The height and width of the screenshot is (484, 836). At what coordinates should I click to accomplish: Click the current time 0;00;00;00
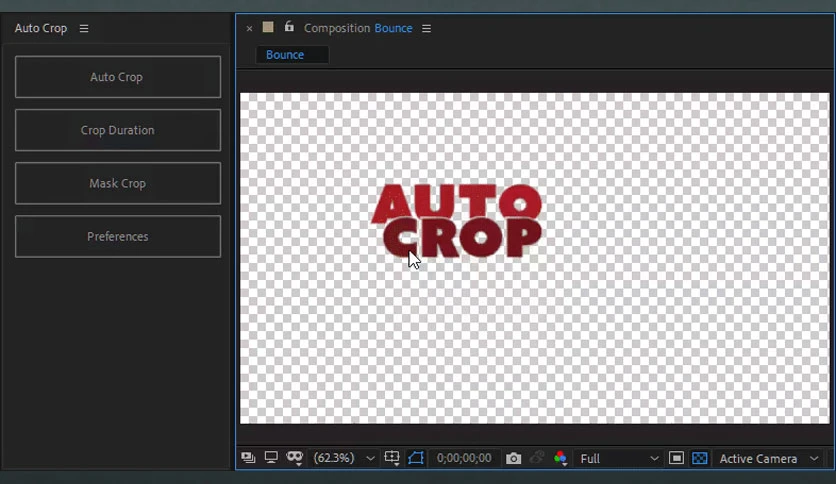coord(464,458)
